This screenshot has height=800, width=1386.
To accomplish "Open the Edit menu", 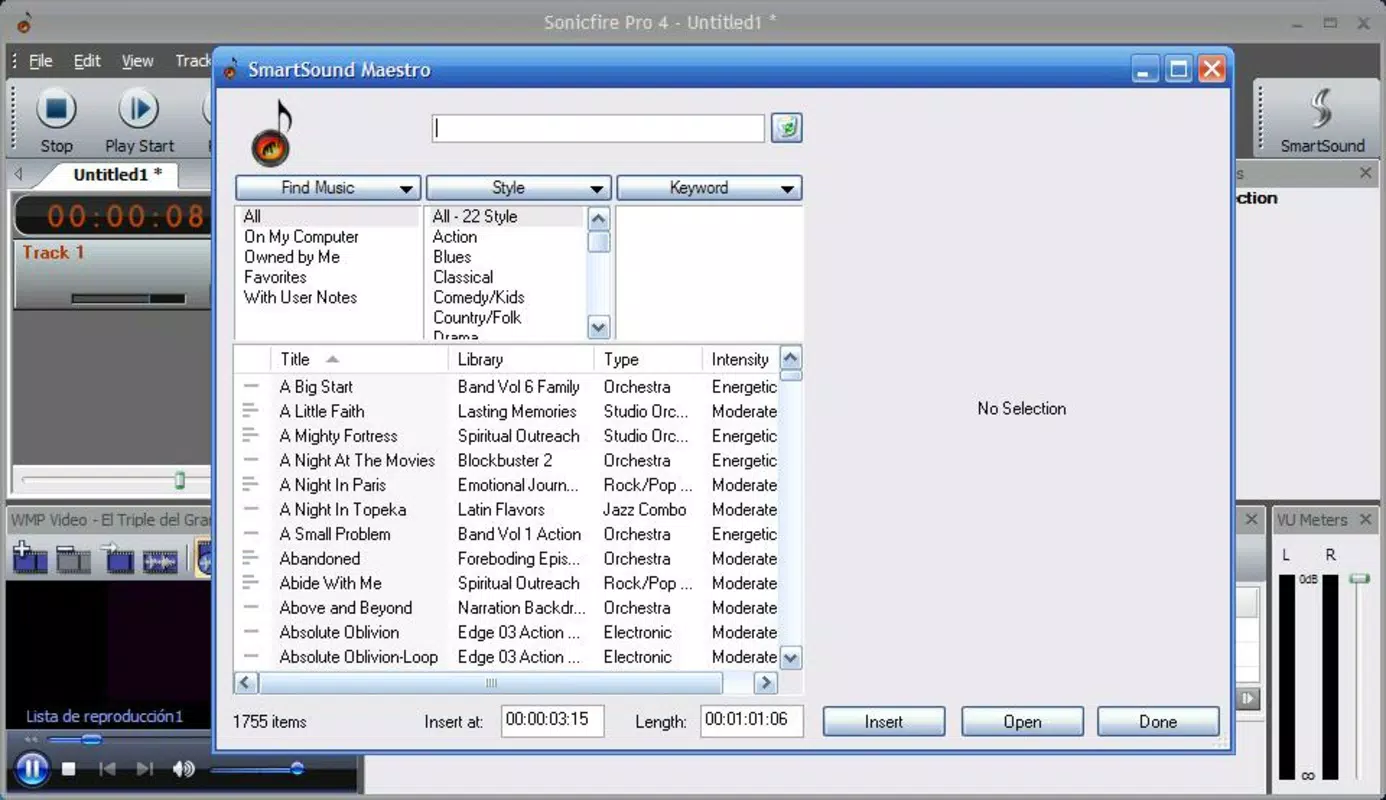I will [87, 61].
